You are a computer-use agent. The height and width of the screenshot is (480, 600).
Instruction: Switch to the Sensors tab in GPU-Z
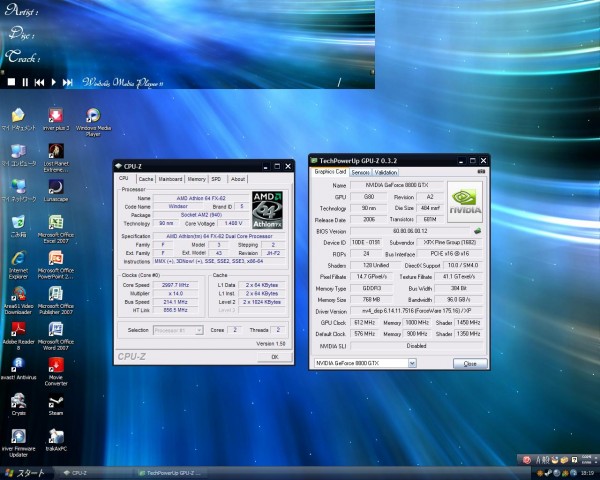pyautogui.click(x=360, y=172)
